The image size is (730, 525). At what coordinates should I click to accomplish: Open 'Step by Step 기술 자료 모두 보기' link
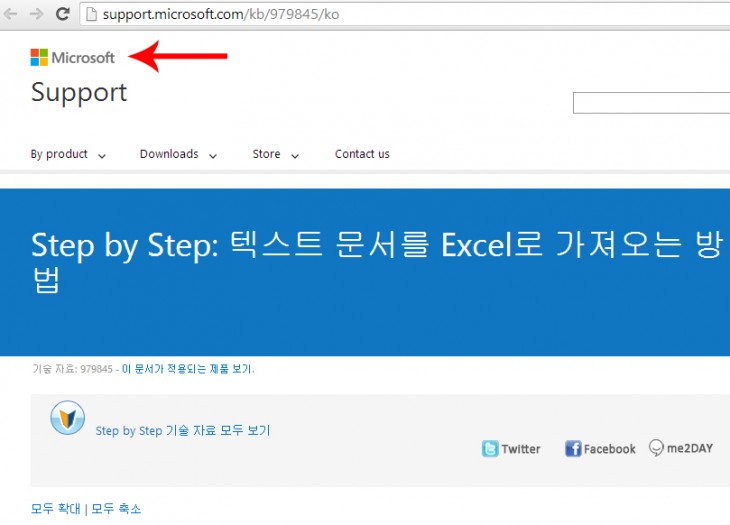click(x=183, y=431)
